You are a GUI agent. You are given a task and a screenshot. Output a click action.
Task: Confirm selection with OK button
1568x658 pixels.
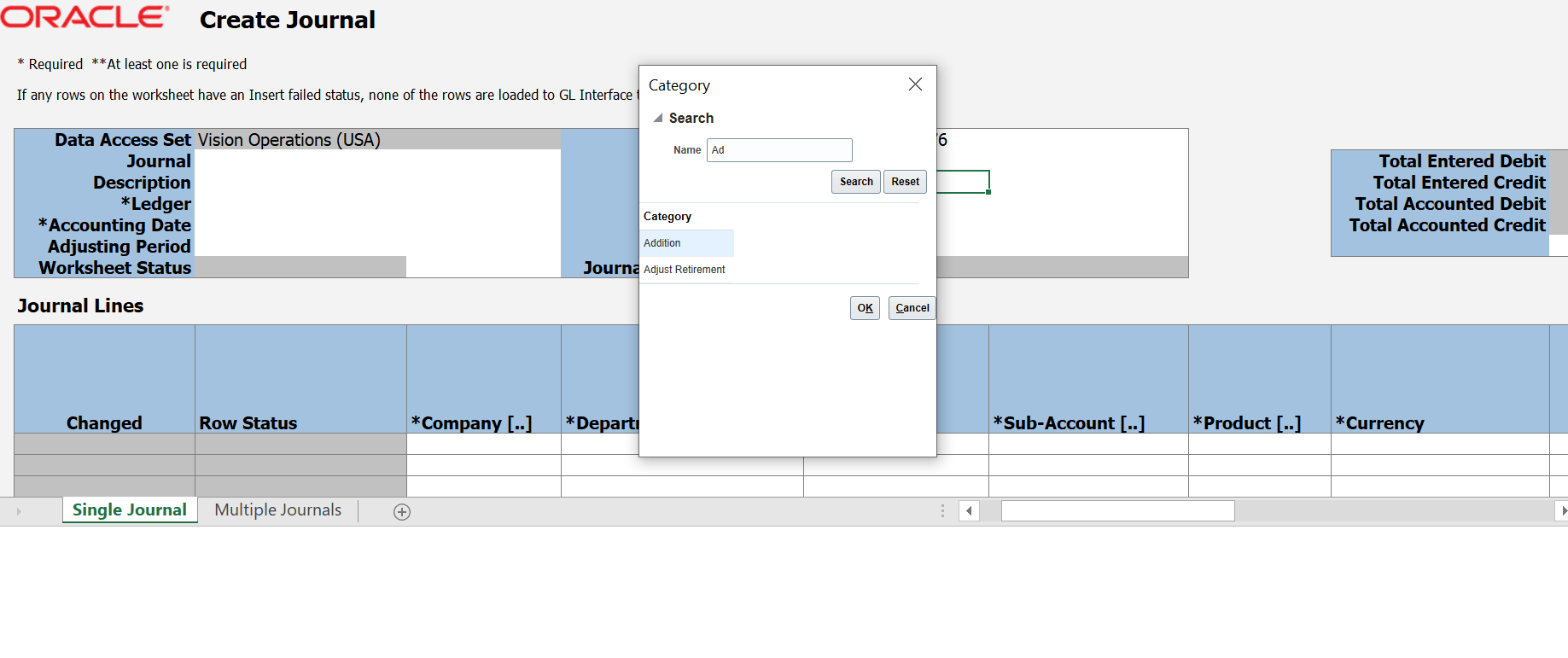pos(865,308)
